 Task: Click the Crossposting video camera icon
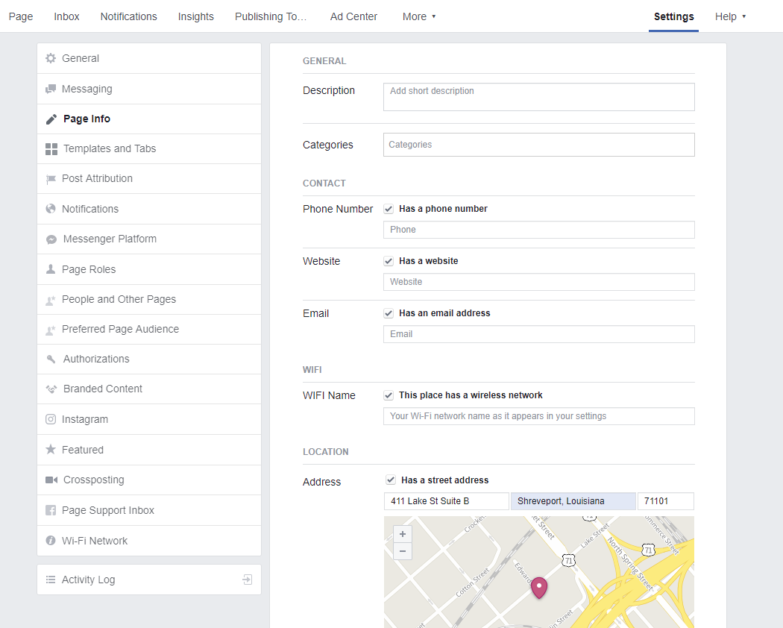point(51,480)
